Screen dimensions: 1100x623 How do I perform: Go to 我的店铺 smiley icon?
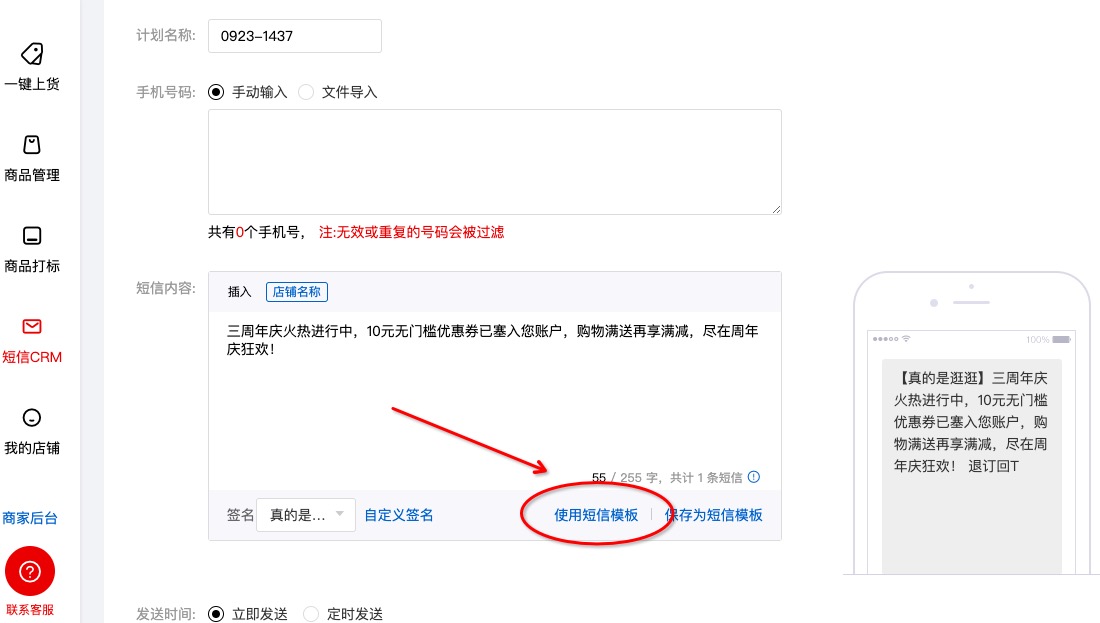pyautogui.click(x=32, y=418)
